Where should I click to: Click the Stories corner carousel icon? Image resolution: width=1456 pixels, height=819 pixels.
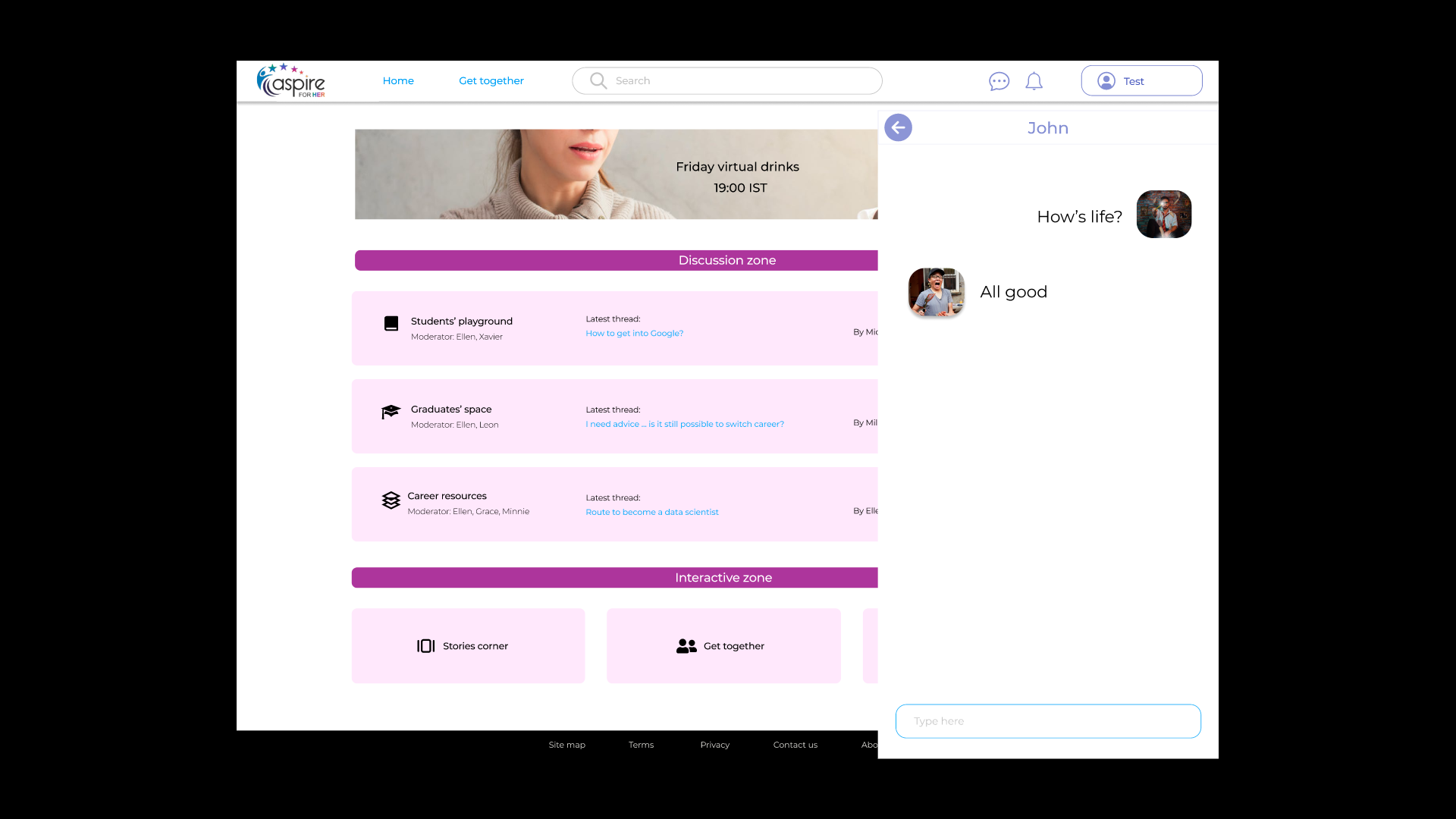pyautogui.click(x=425, y=646)
